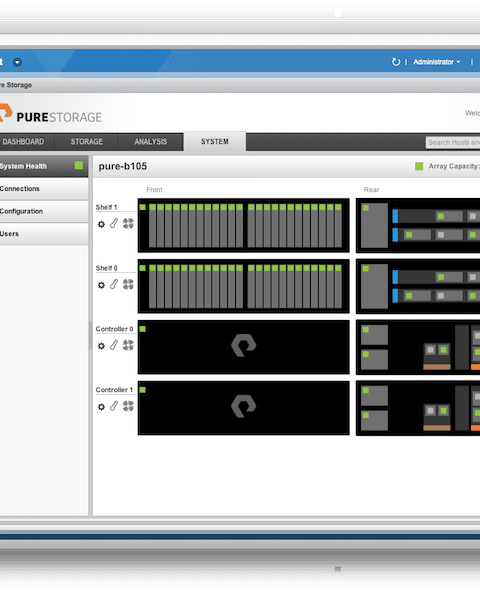Open the DASHBOARD tab
The height and width of the screenshot is (593, 480).
pyautogui.click(x=23, y=142)
